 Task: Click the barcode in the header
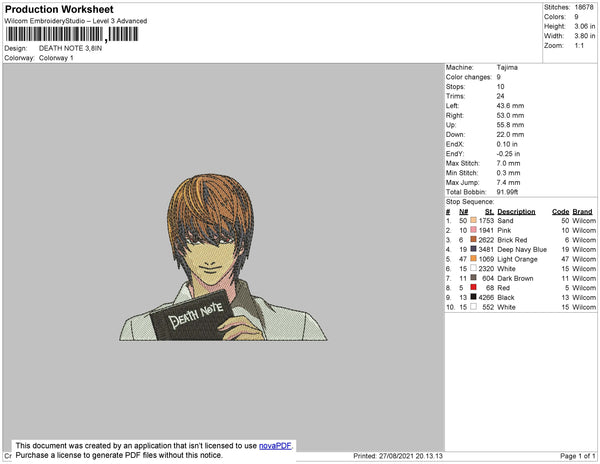tap(72, 34)
